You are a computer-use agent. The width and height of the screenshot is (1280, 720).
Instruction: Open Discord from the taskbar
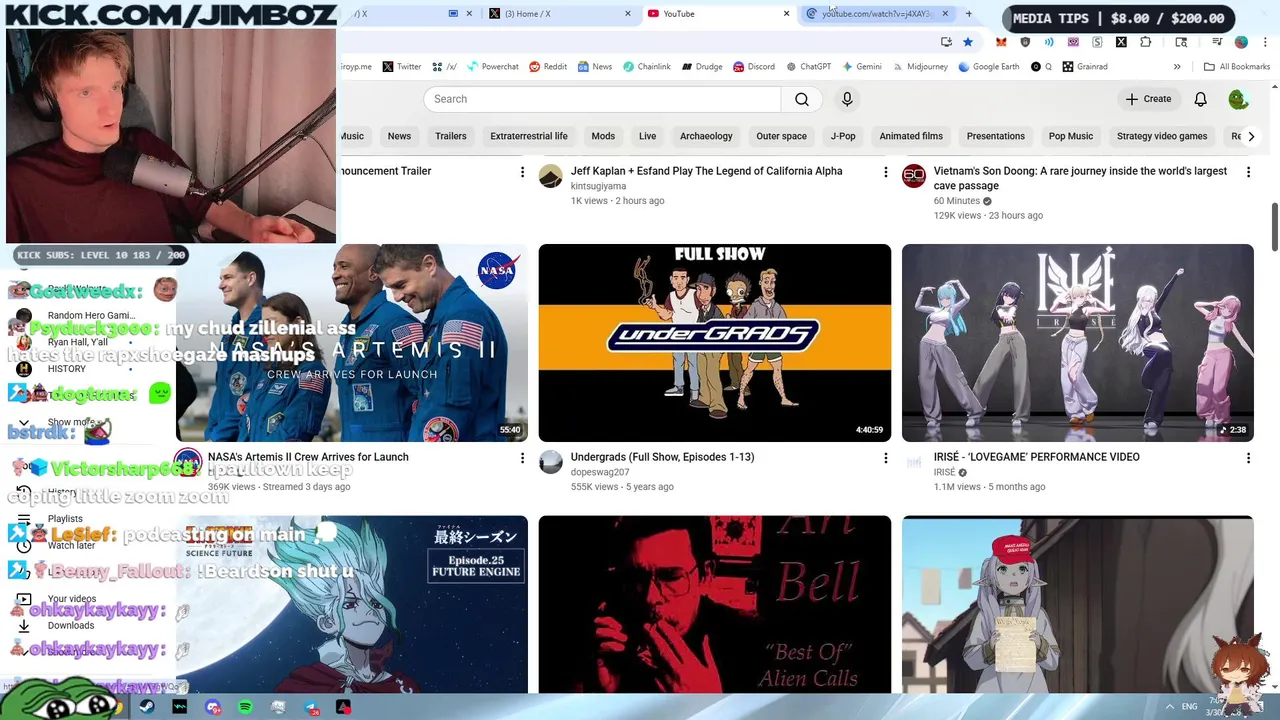[x=212, y=707]
